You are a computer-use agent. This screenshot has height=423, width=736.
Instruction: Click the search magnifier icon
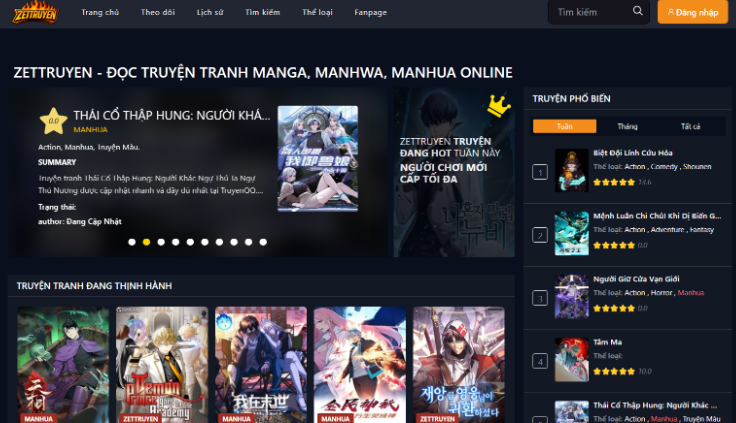coord(638,12)
